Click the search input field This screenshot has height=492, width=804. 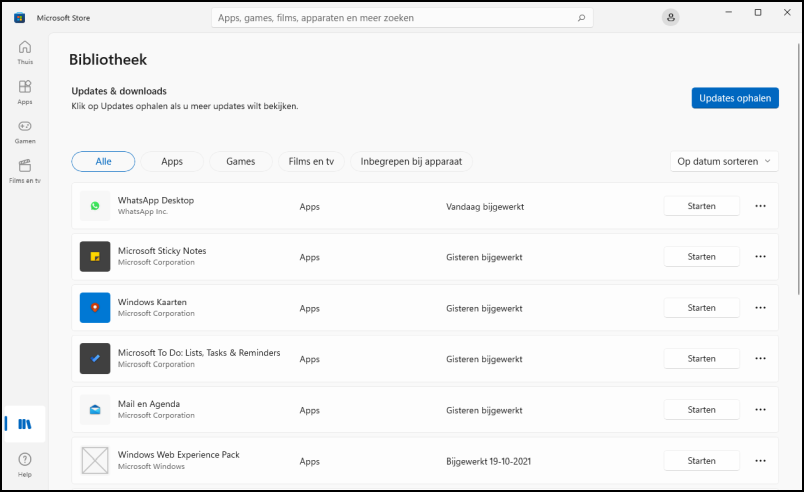point(402,18)
